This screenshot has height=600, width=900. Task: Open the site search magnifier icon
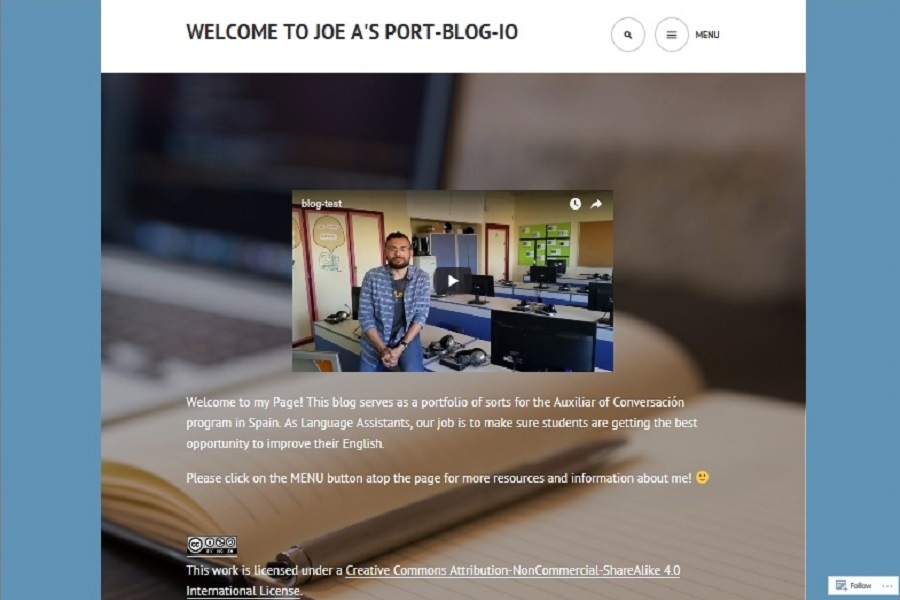627,34
